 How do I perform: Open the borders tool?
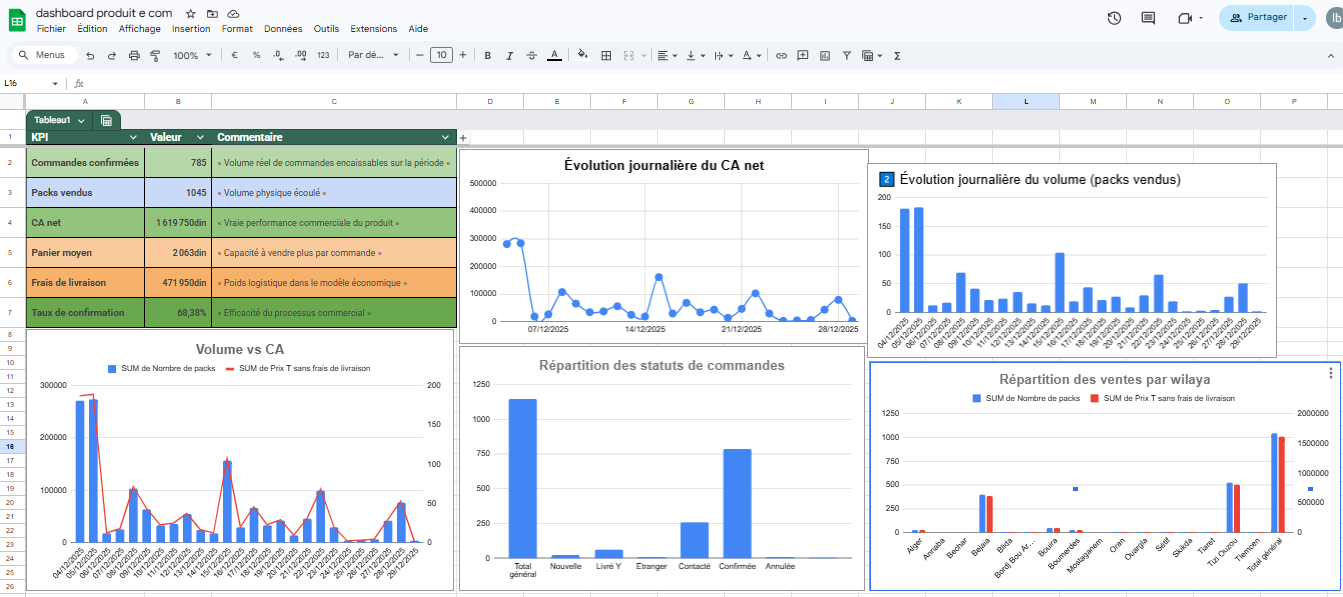click(605, 56)
